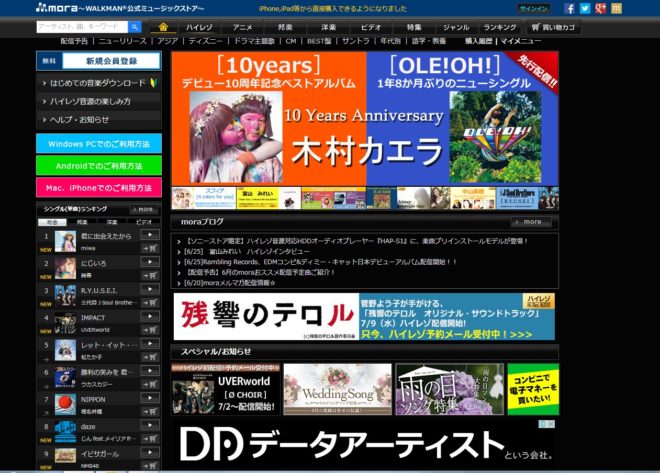Image resolution: width=660 pixels, height=473 pixels.
Task: Click the 配信予告 sub-navigation link
Action: pos(74,41)
